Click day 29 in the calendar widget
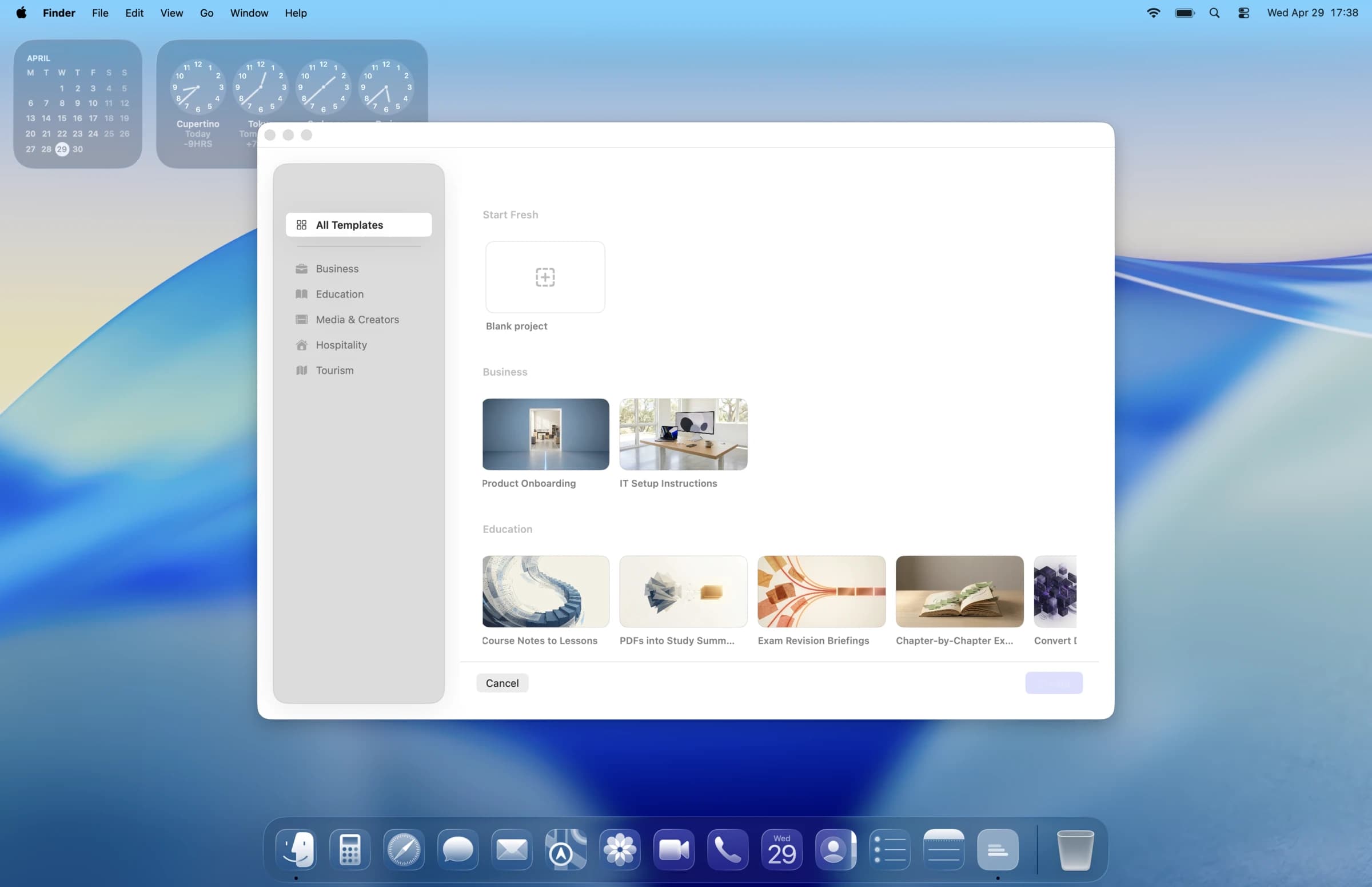 point(62,149)
